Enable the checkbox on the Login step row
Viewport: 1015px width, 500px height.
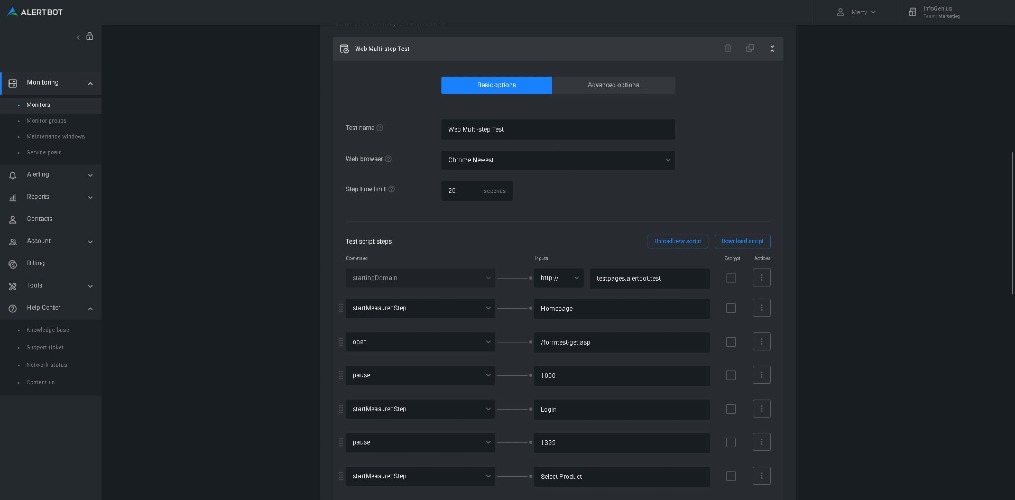tap(730, 409)
